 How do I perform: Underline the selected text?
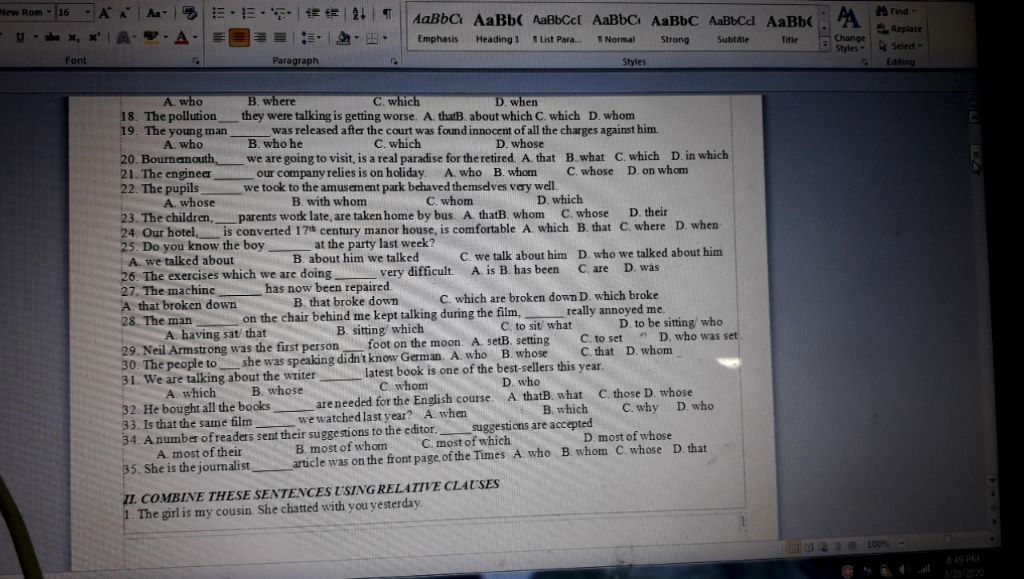point(20,38)
